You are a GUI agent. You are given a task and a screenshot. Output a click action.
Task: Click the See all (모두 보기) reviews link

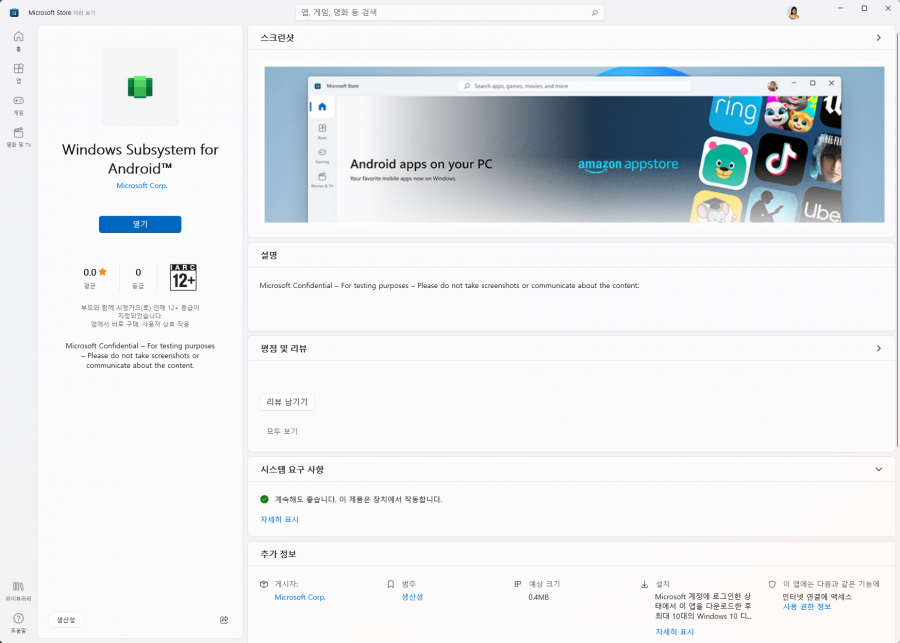(x=282, y=431)
